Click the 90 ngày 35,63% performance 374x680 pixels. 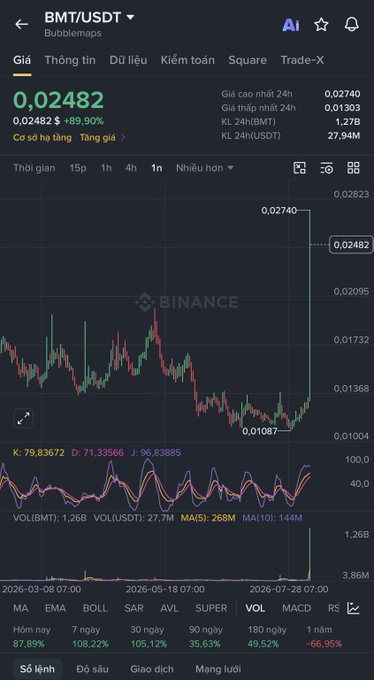pos(206,637)
